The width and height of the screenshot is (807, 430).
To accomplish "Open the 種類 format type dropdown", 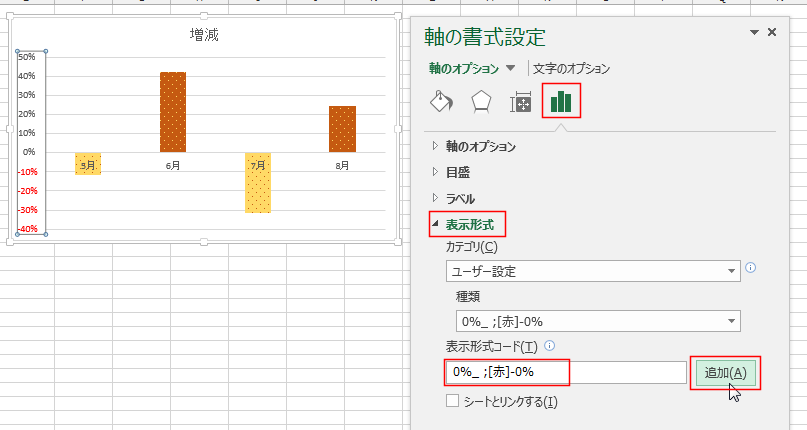I will pyautogui.click(x=597, y=321).
